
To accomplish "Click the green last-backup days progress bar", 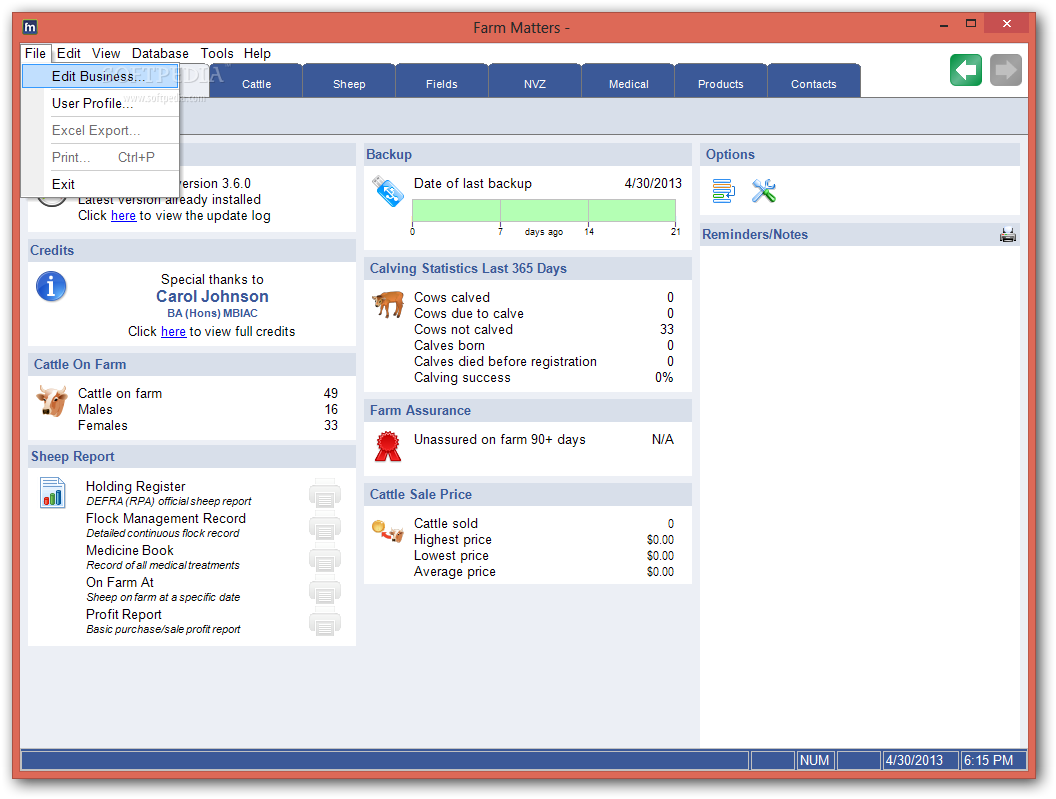I will pos(543,211).
